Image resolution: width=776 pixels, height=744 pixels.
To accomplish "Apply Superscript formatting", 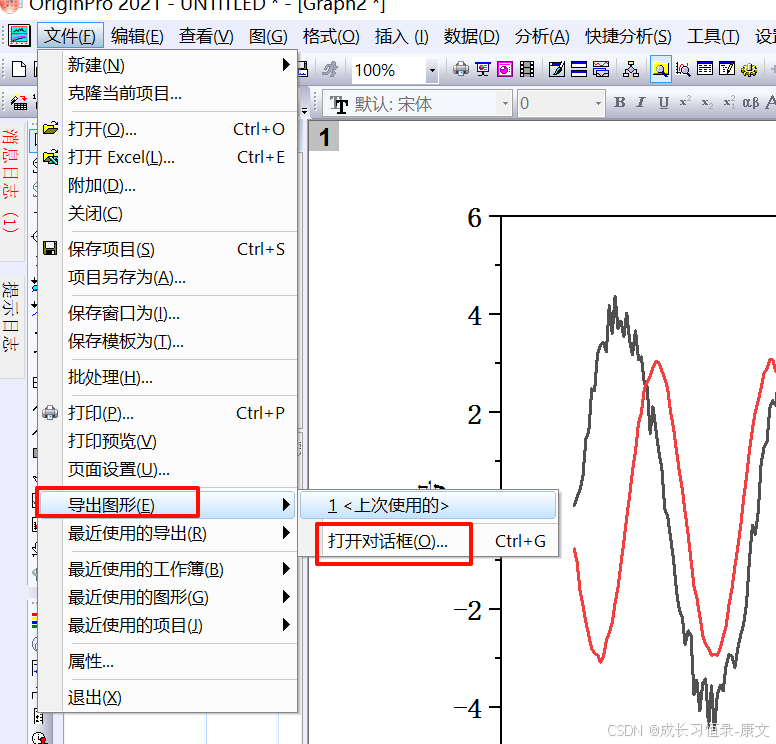I will (685, 102).
